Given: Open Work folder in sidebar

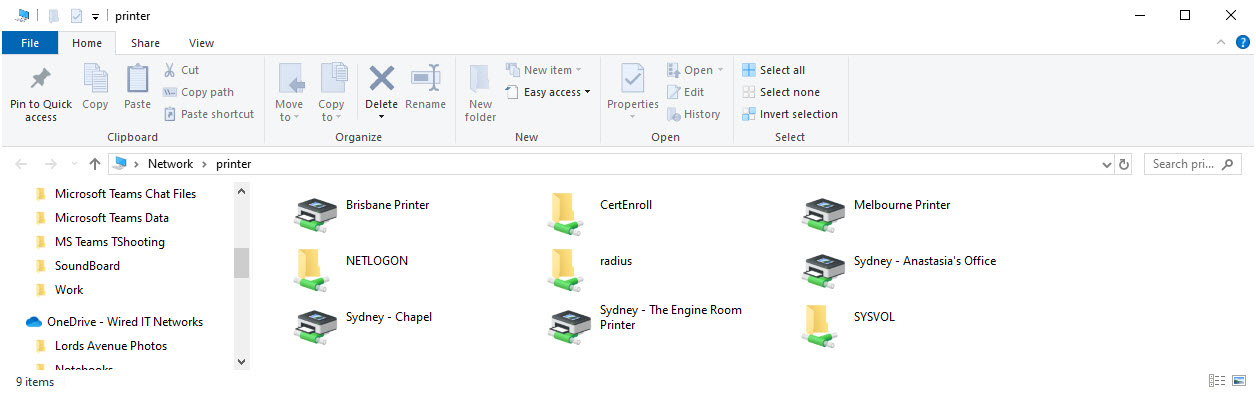Looking at the screenshot, I should [69, 290].
